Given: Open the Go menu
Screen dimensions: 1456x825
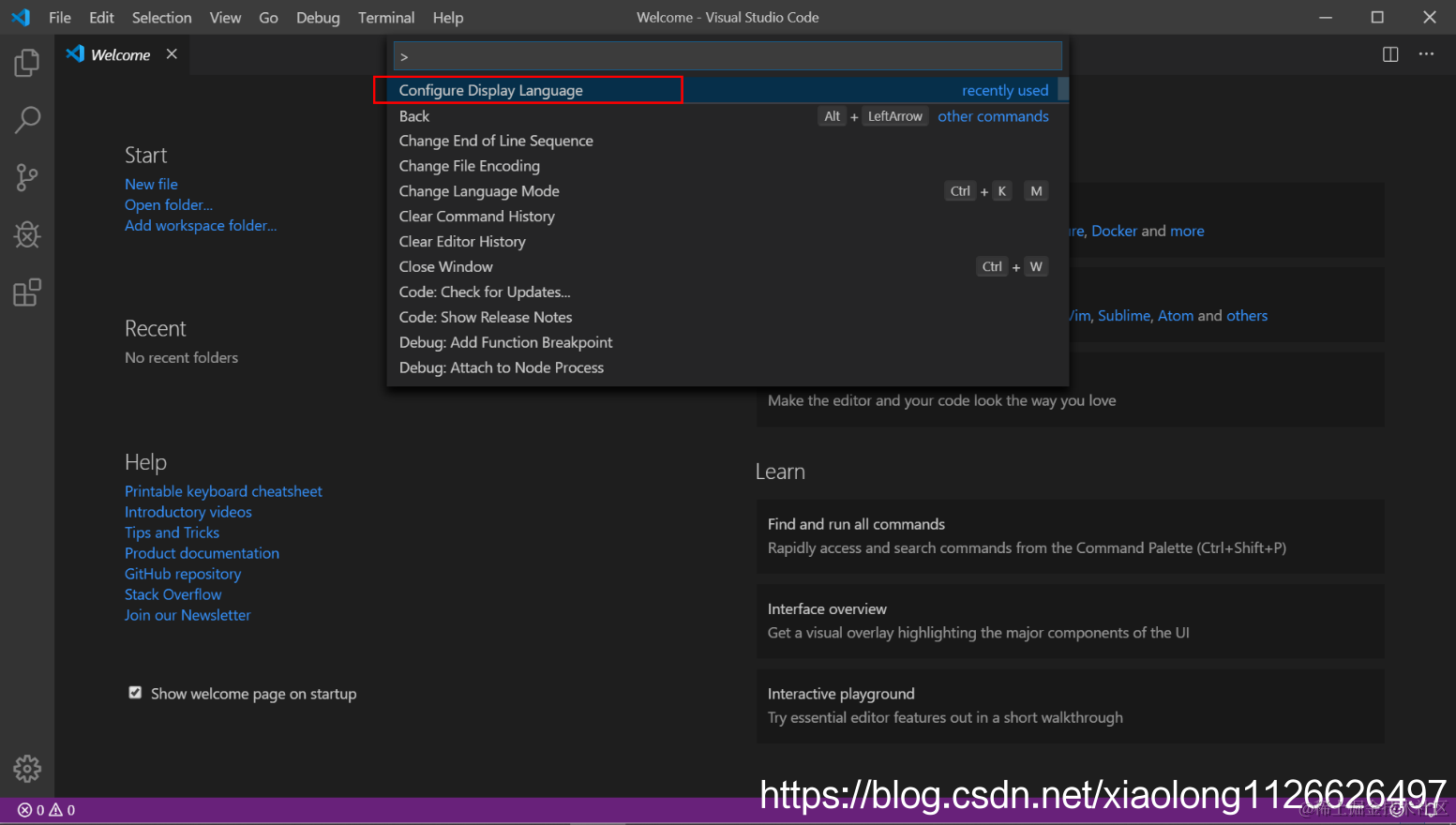Looking at the screenshot, I should (268, 17).
